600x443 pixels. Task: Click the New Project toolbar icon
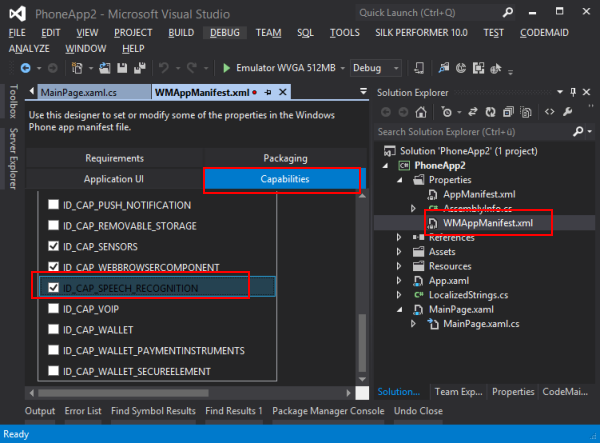pos(77,68)
